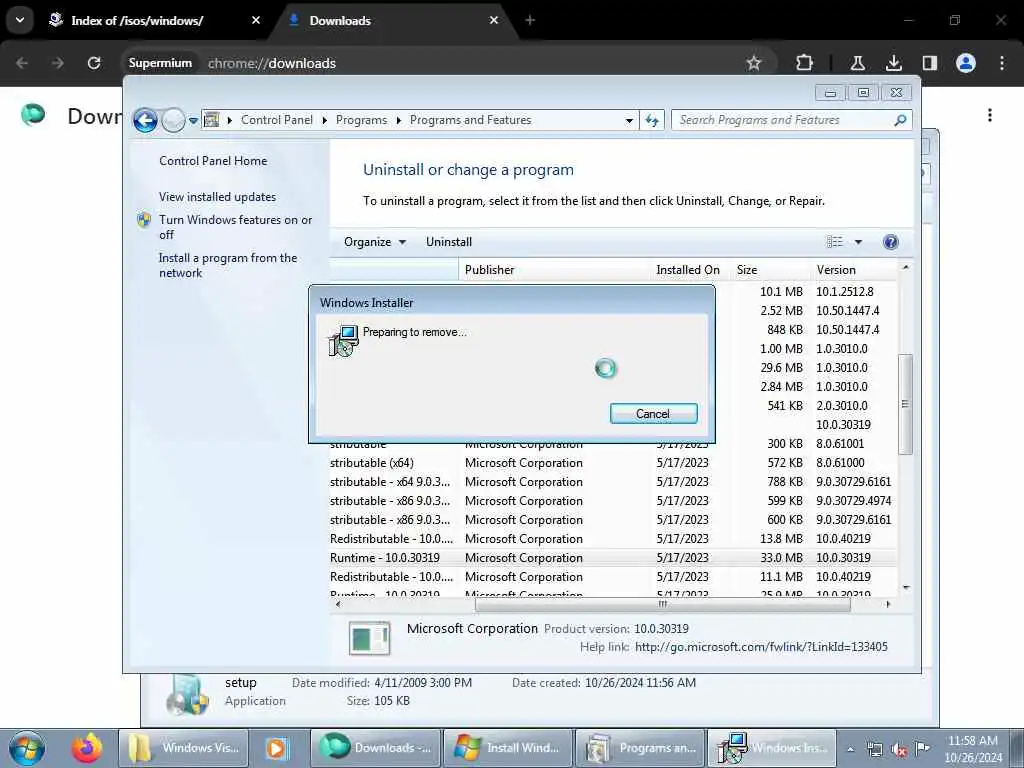The height and width of the screenshot is (768, 1024).
Task: Expand the address bar history dropdown
Action: [x=629, y=120]
